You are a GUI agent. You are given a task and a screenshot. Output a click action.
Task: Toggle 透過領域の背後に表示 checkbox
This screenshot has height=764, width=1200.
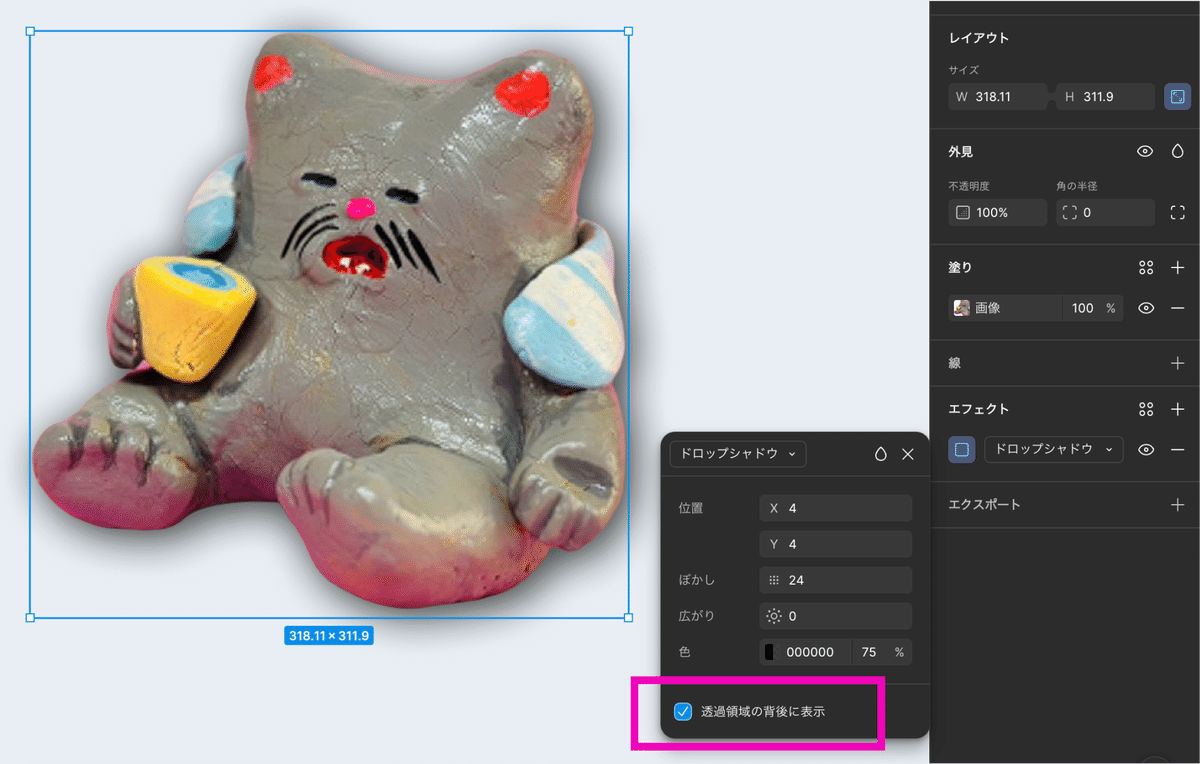pyautogui.click(x=683, y=712)
